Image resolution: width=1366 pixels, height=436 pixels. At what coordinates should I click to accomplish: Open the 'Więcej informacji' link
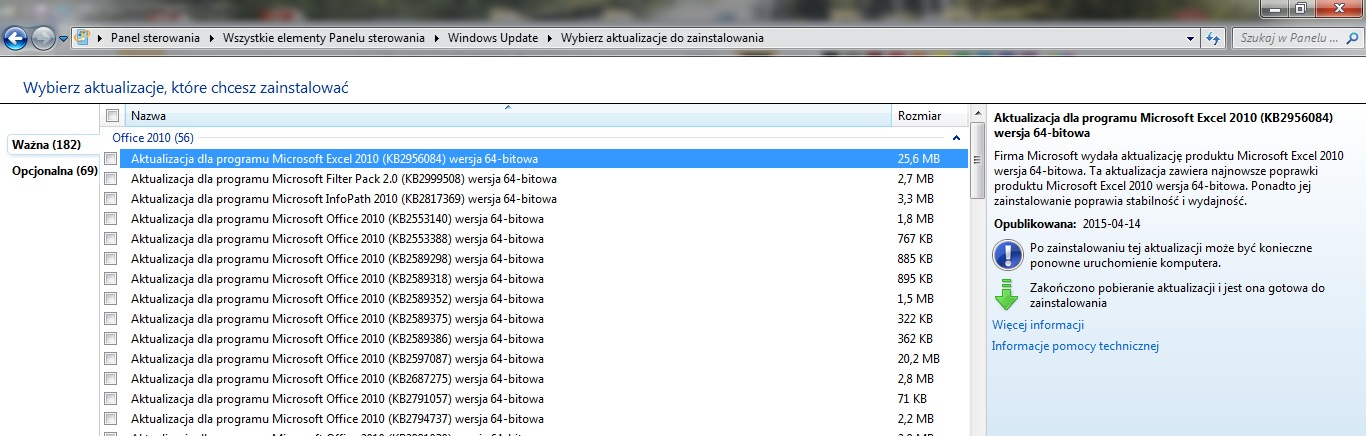pos(1038,325)
